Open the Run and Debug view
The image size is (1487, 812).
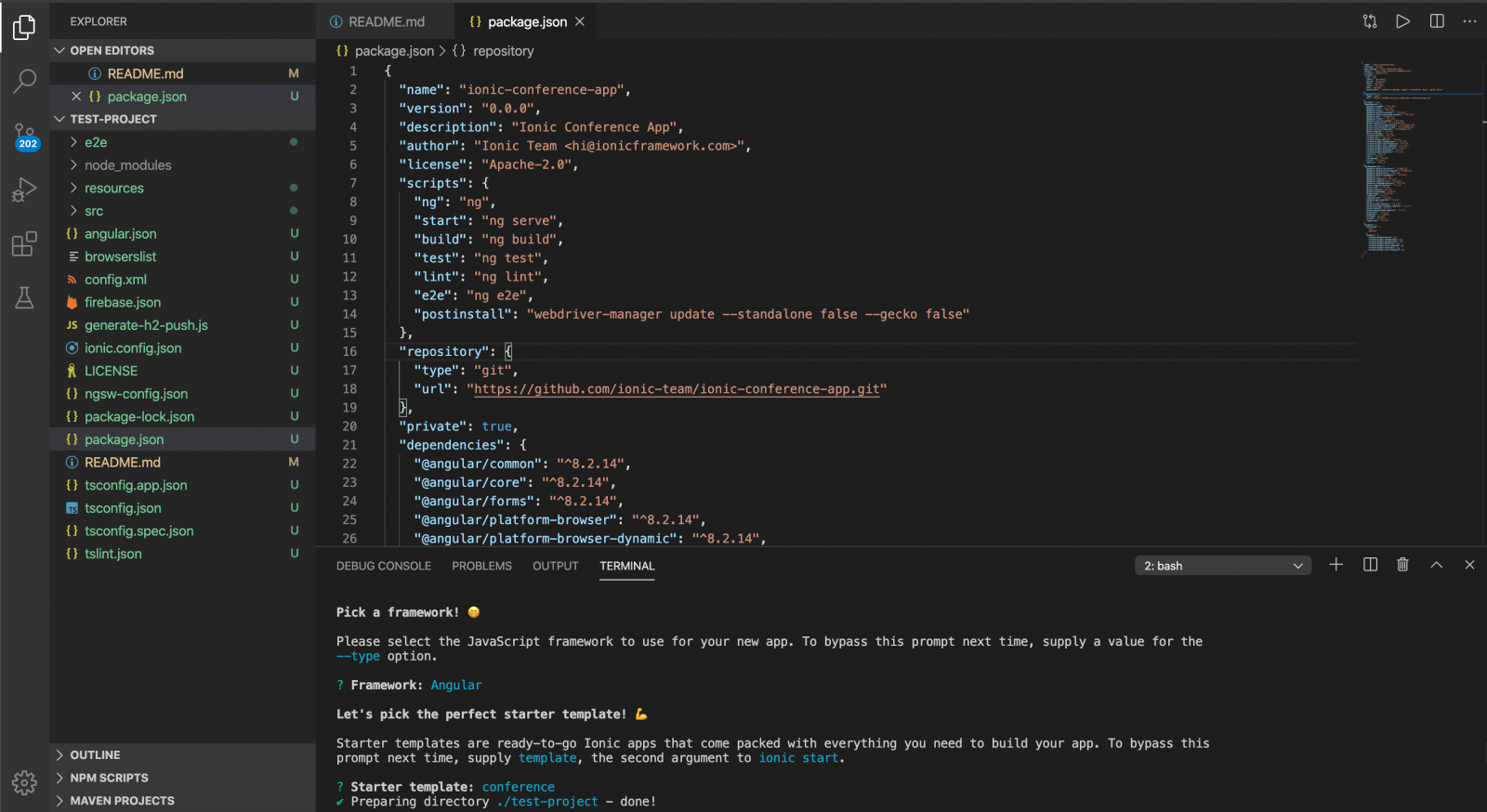tap(24, 190)
